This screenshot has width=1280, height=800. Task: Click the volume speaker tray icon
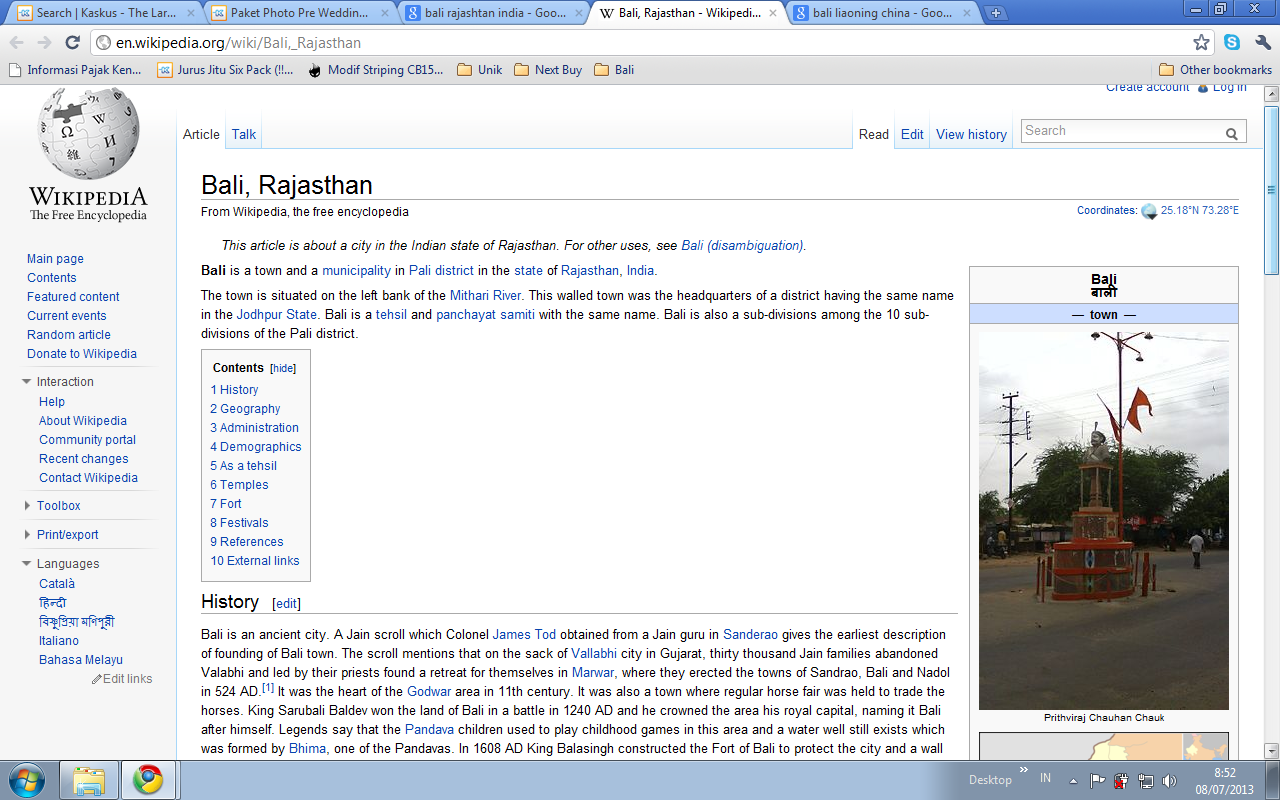(x=1170, y=780)
